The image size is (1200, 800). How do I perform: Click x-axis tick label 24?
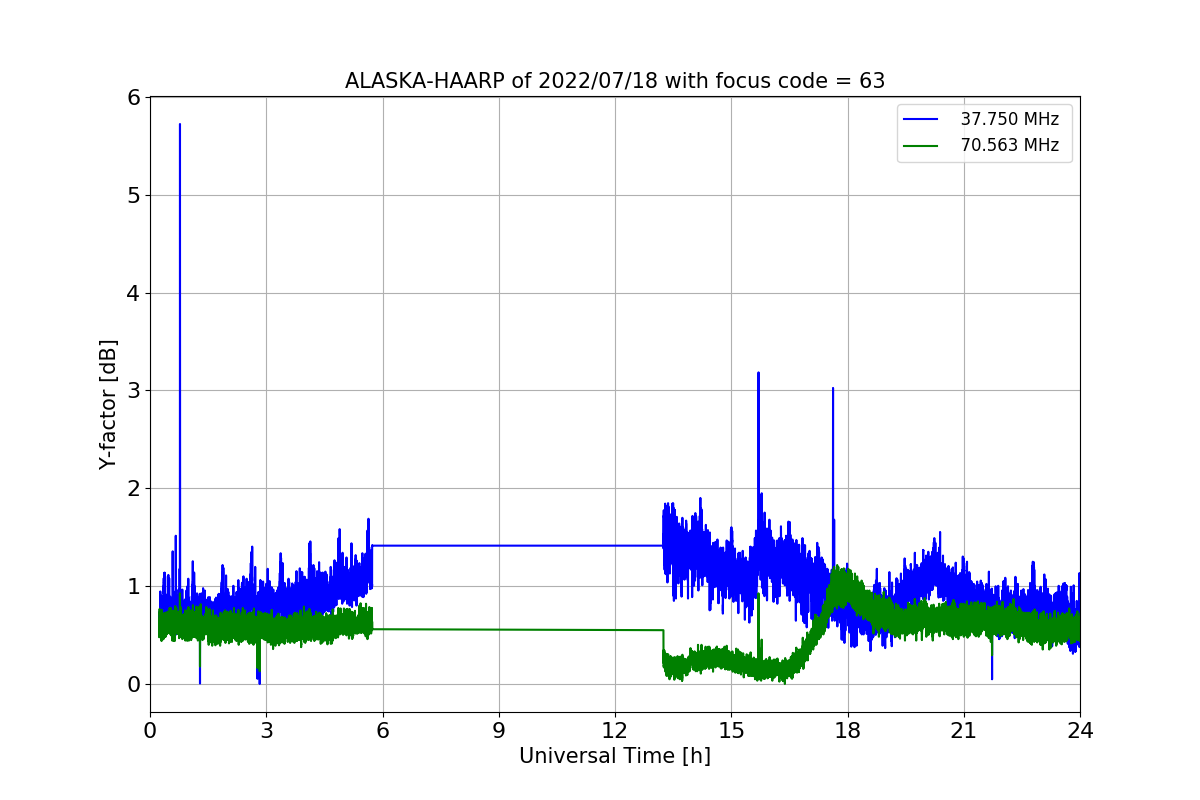click(x=1080, y=731)
